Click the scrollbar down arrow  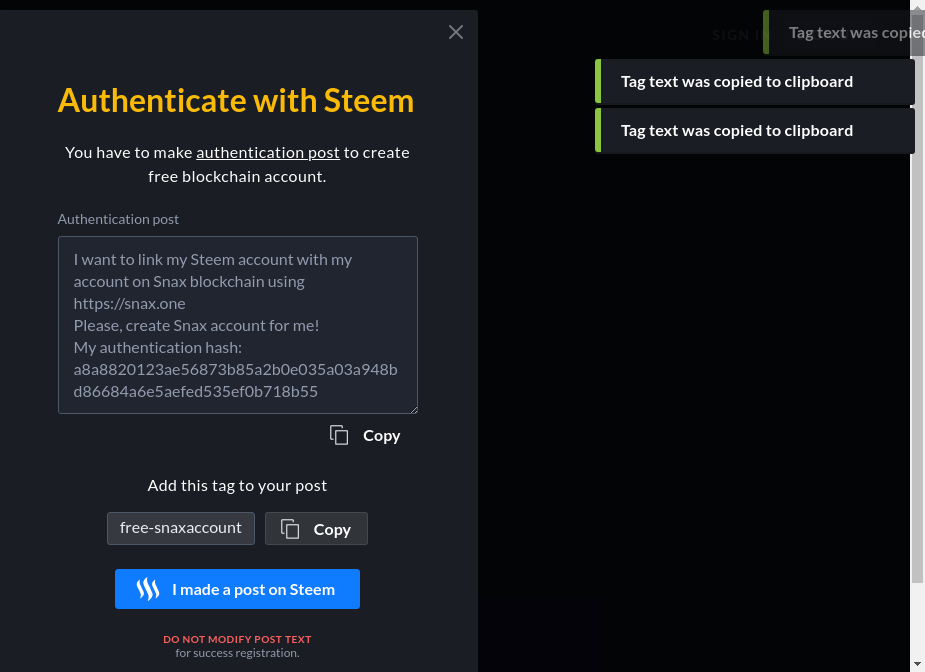(x=918, y=664)
